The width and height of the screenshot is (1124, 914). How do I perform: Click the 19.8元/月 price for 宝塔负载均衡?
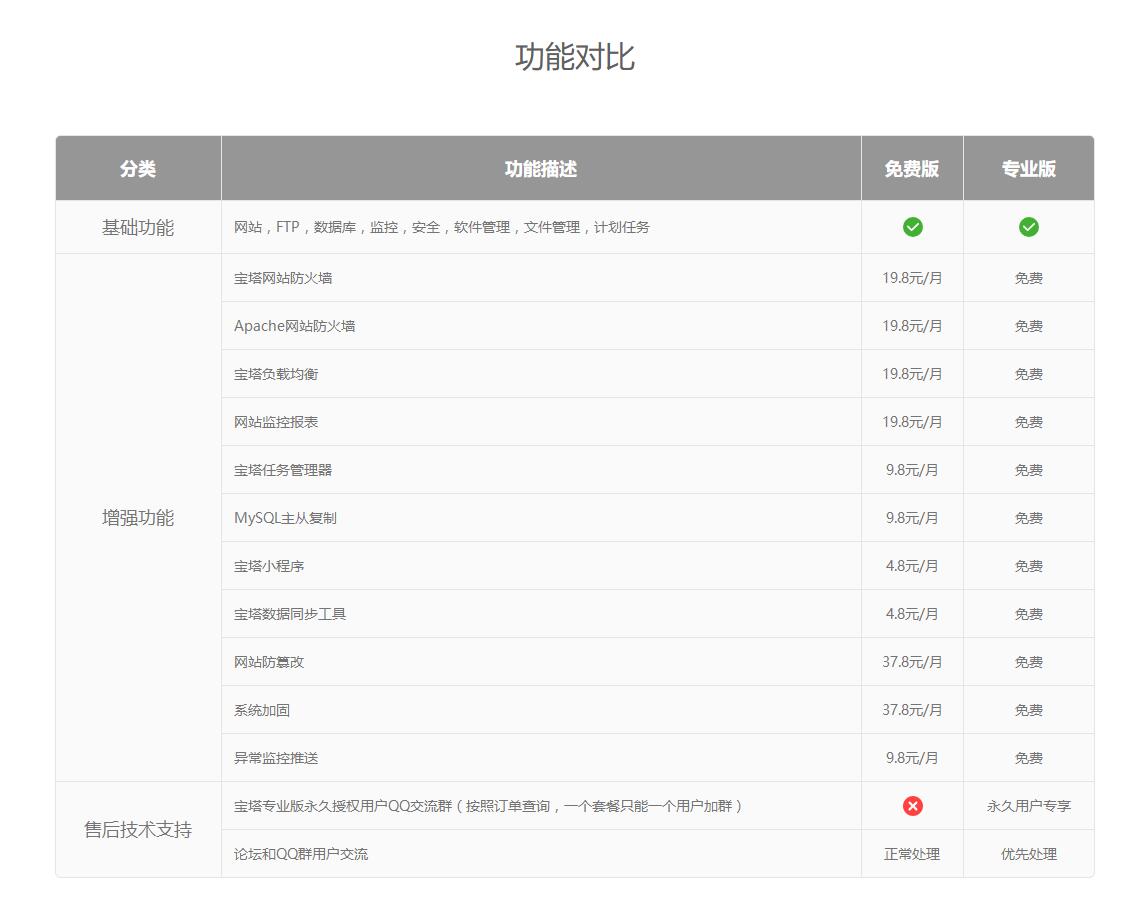[x=912, y=374]
